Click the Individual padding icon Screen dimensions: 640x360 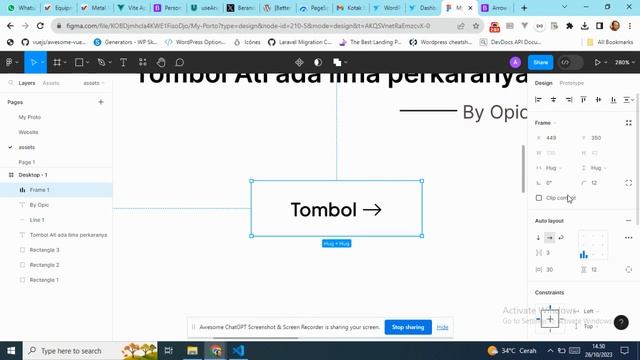click(x=629, y=269)
